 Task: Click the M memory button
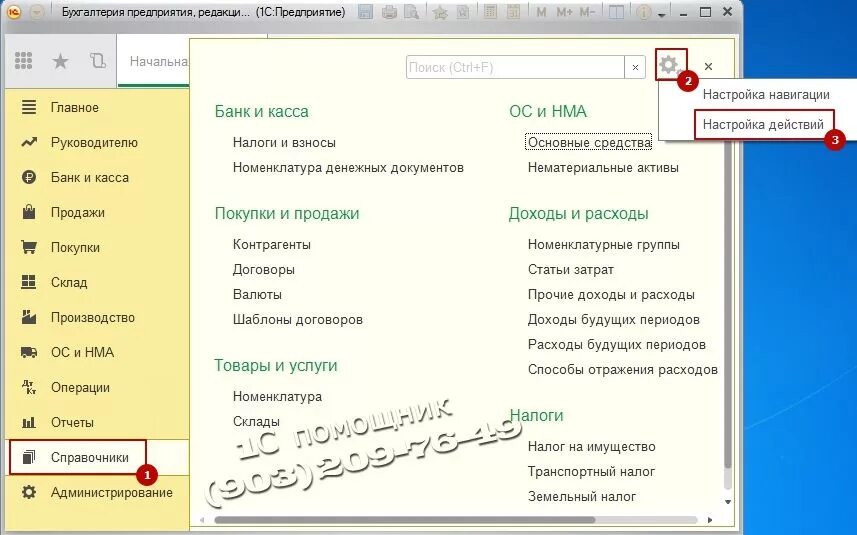coord(541,11)
